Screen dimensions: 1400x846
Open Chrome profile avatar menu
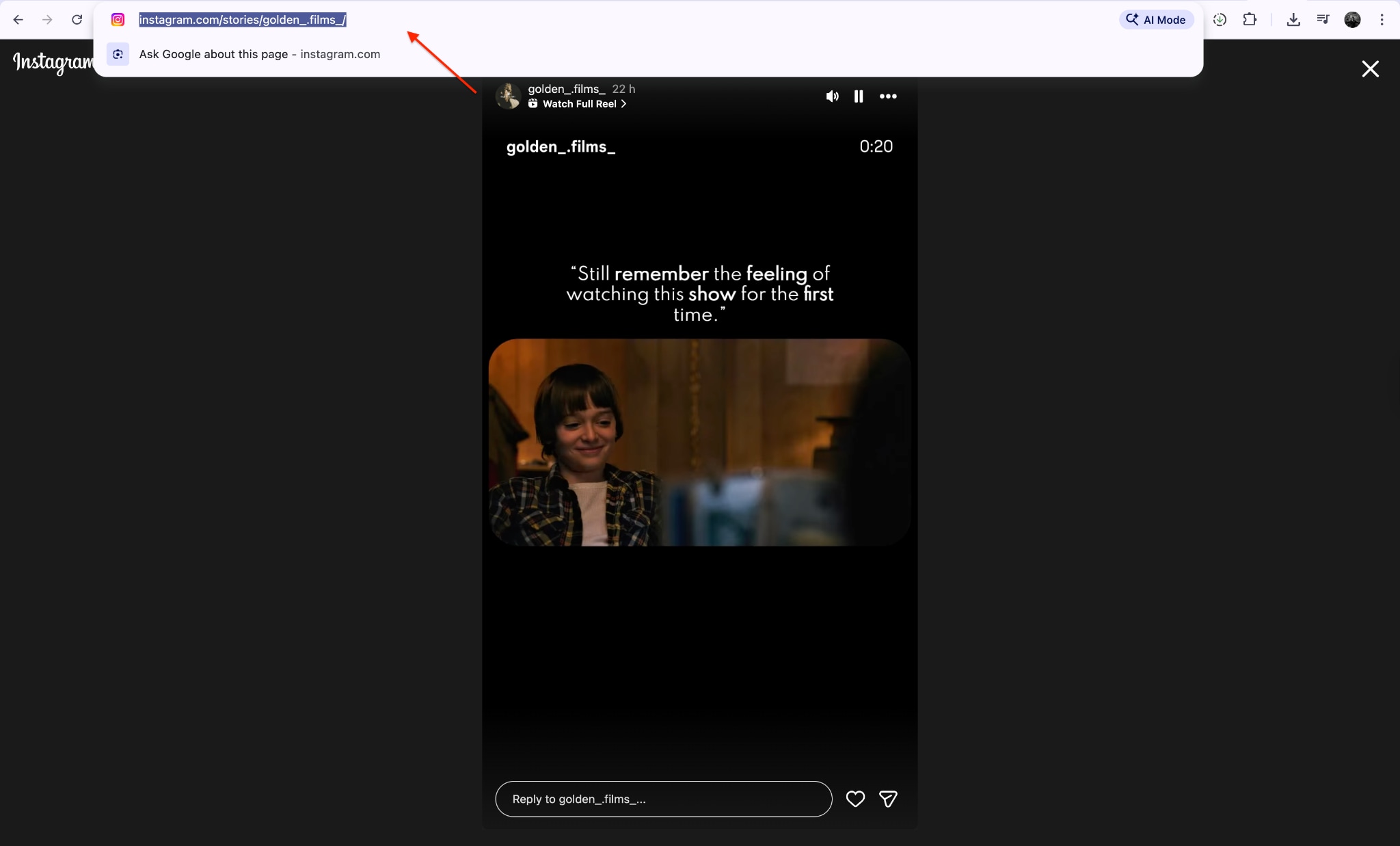pos(1352,20)
